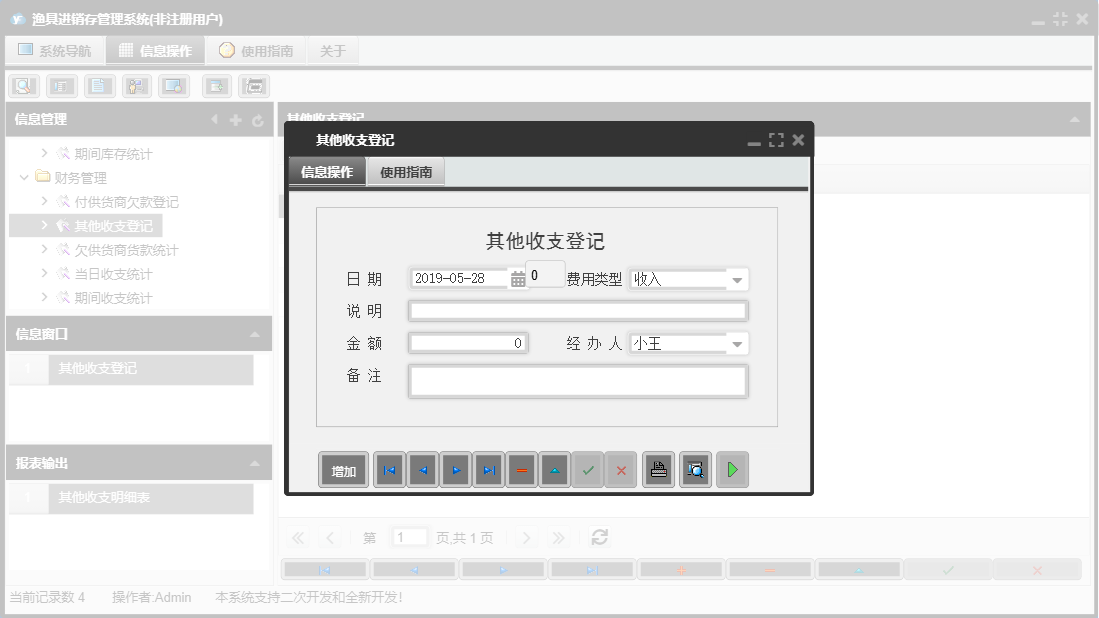
Task: Click the refresh icon in the pagination bar
Action: 598,537
